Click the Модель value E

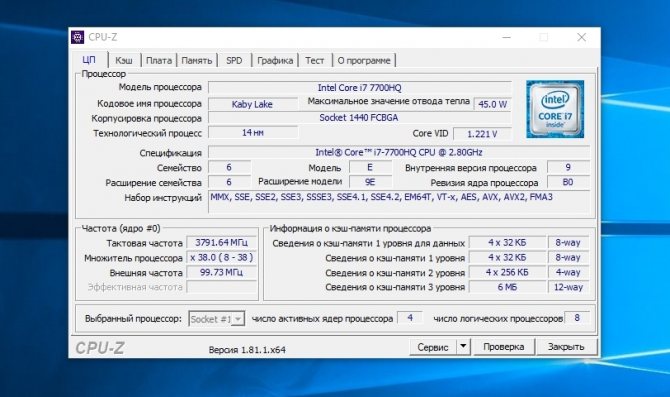[370, 167]
